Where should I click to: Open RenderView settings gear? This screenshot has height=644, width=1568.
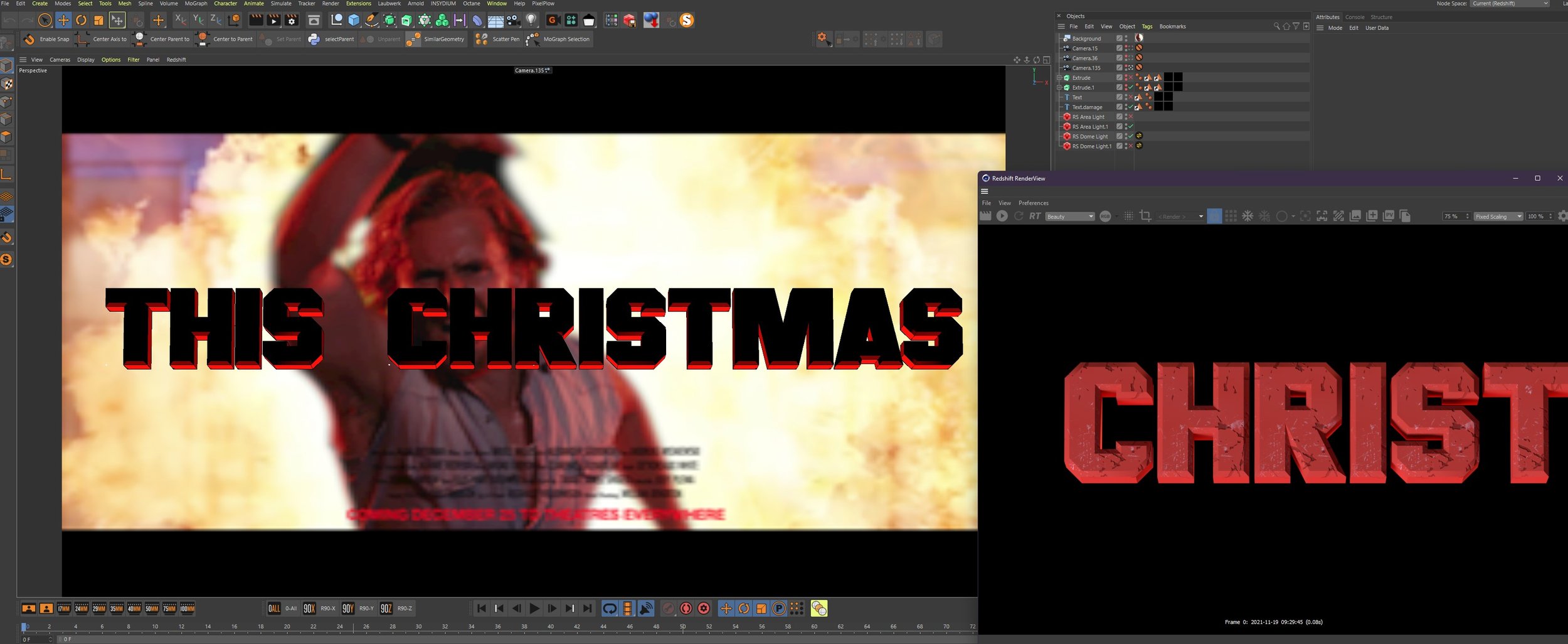point(1562,216)
